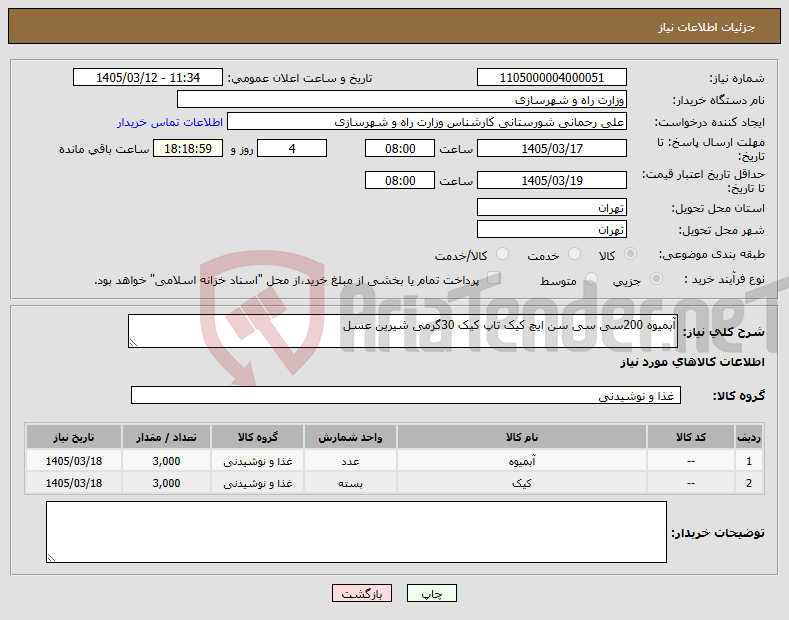Click the response deadline date 1405/03/17

pyautogui.click(x=551, y=148)
